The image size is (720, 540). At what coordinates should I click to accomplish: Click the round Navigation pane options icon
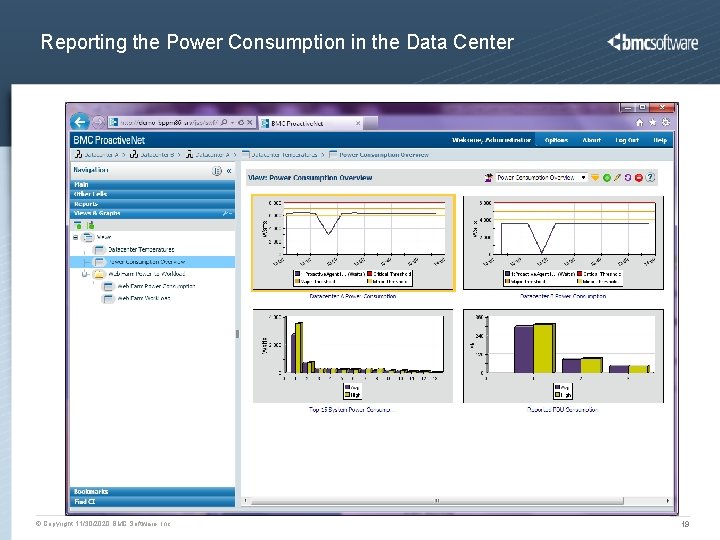click(216, 171)
